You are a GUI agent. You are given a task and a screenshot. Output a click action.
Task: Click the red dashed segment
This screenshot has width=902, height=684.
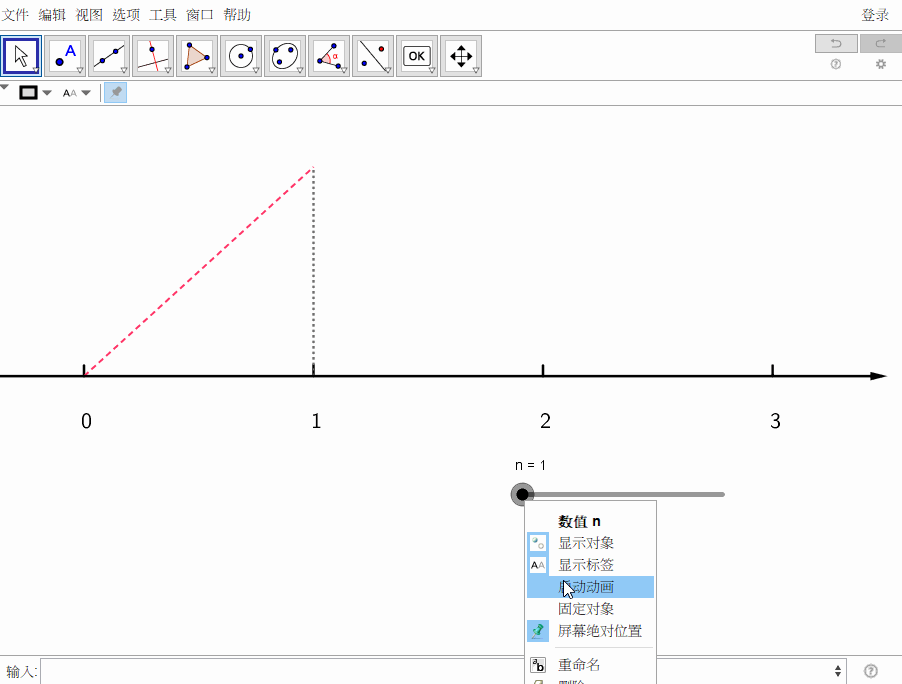click(x=198, y=272)
